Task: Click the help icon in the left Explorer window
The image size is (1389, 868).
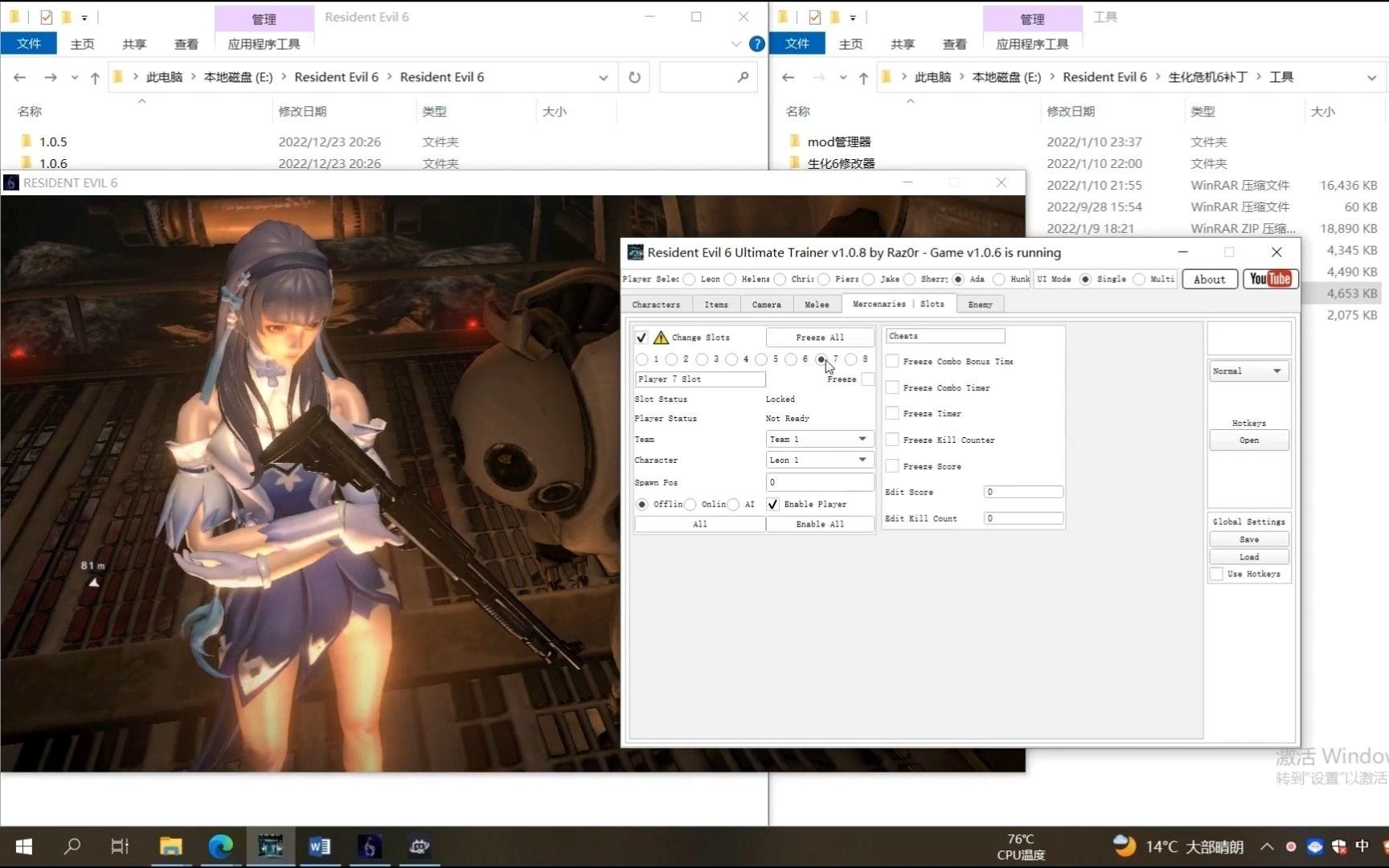Action: 756,44
